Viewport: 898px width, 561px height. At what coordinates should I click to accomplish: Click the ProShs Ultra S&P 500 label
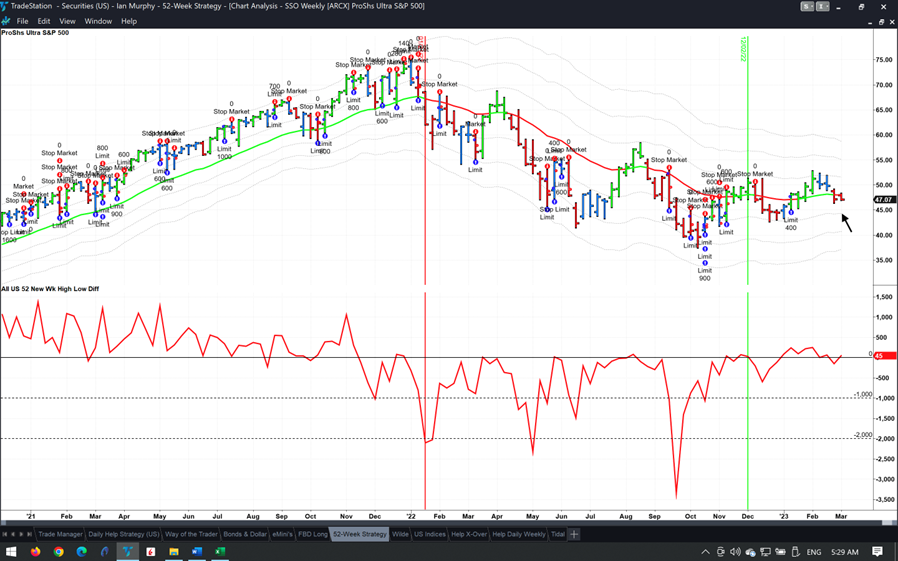pos(35,33)
